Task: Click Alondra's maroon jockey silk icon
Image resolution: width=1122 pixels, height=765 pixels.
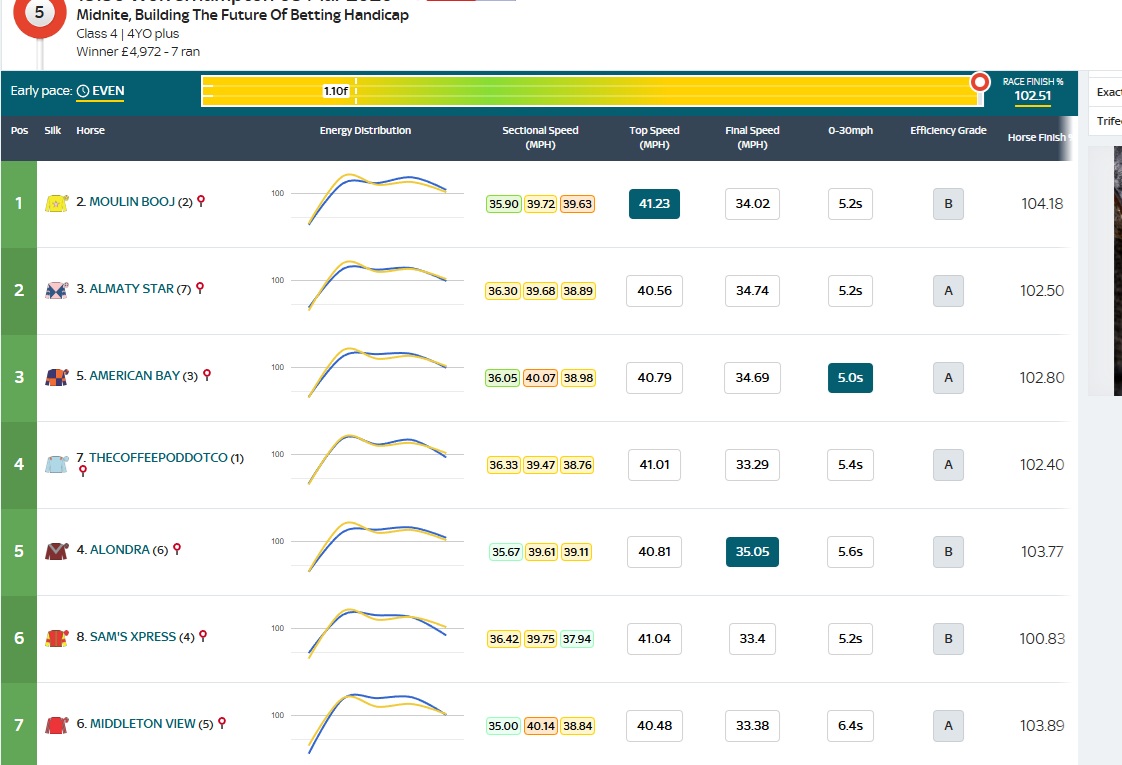Action: click(x=55, y=551)
